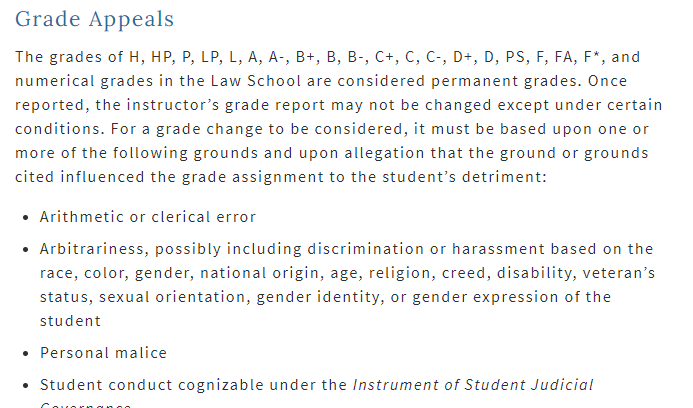The height and width of the screenshot is (408, 693).
Task: Click the italic Instrument of Student Judicial text
Action: 473,385
